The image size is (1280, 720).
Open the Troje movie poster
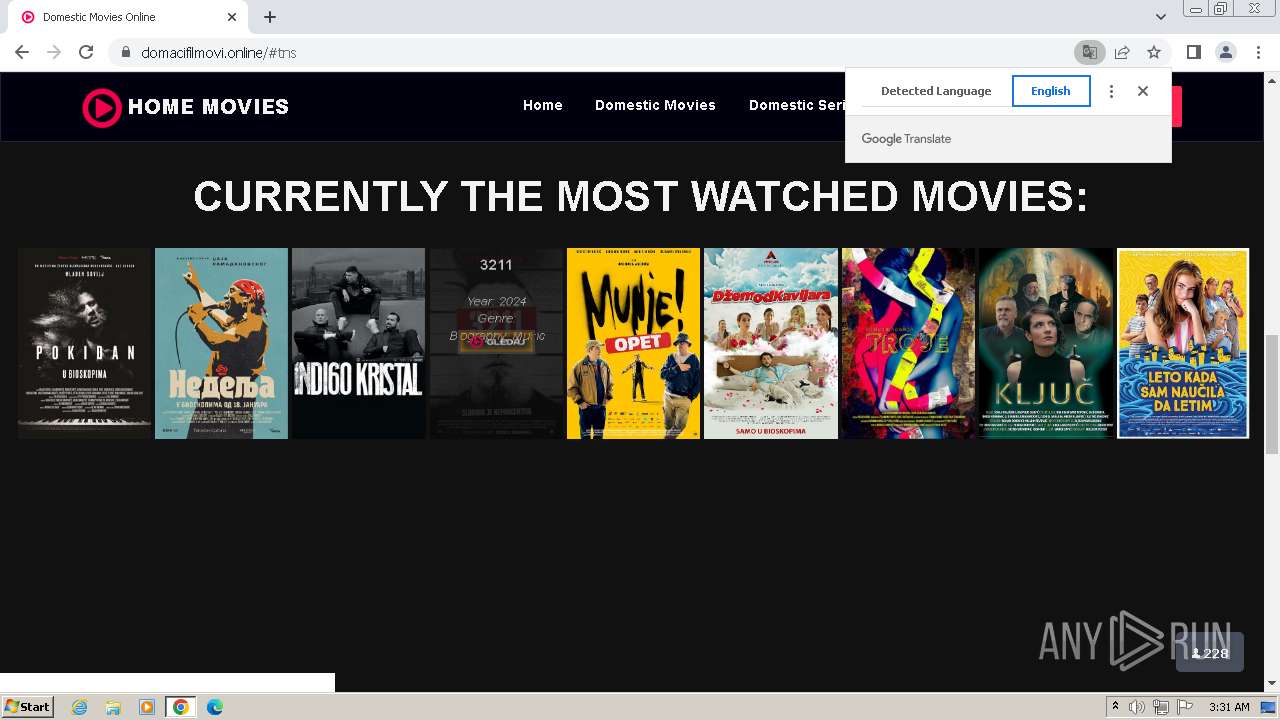tap(908, 343)
